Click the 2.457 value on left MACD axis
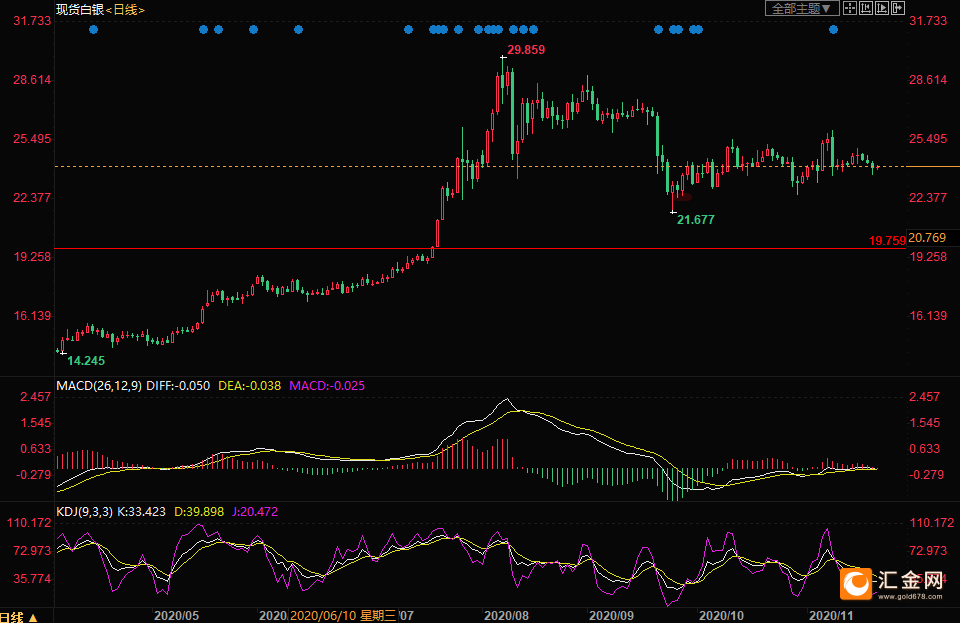 36,397
